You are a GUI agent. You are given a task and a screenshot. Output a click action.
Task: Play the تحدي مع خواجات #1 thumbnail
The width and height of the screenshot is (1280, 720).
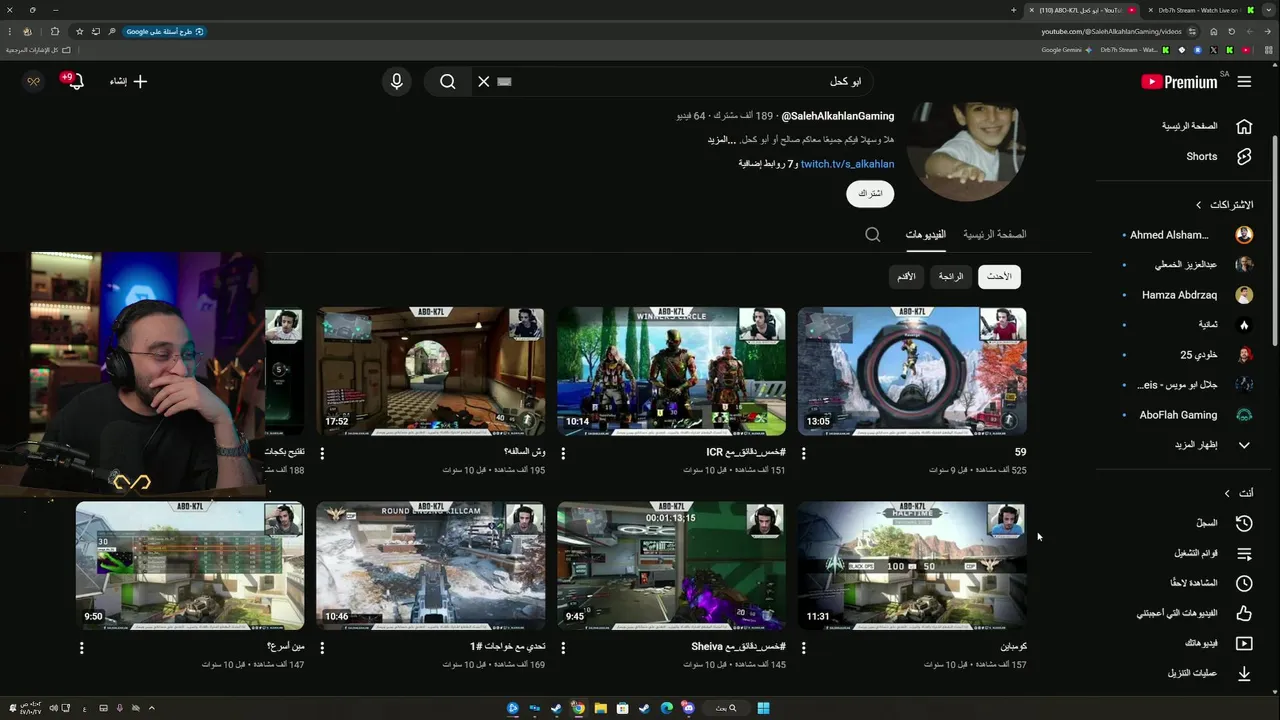(x=431, y=566)
